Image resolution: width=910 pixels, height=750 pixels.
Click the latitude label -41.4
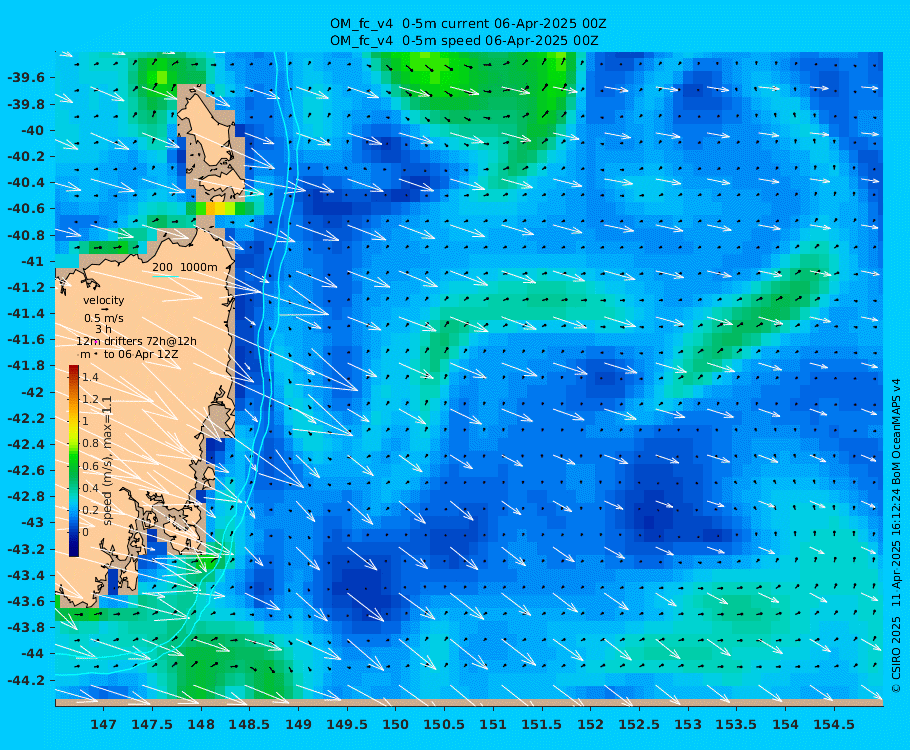point(26,313)
